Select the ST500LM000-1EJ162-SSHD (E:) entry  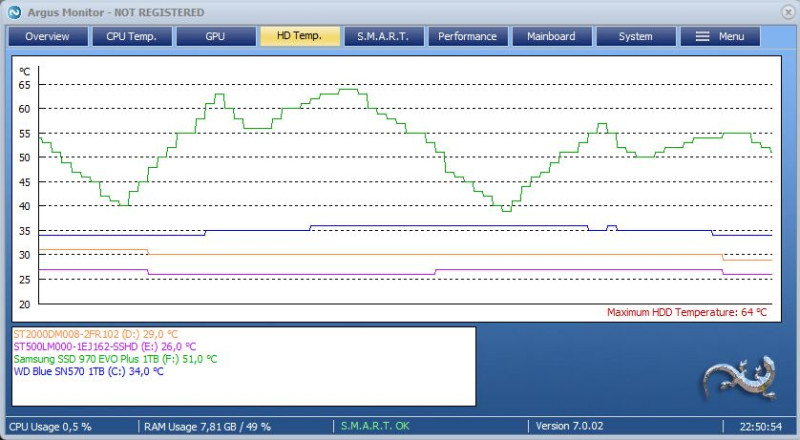point(105,347)
